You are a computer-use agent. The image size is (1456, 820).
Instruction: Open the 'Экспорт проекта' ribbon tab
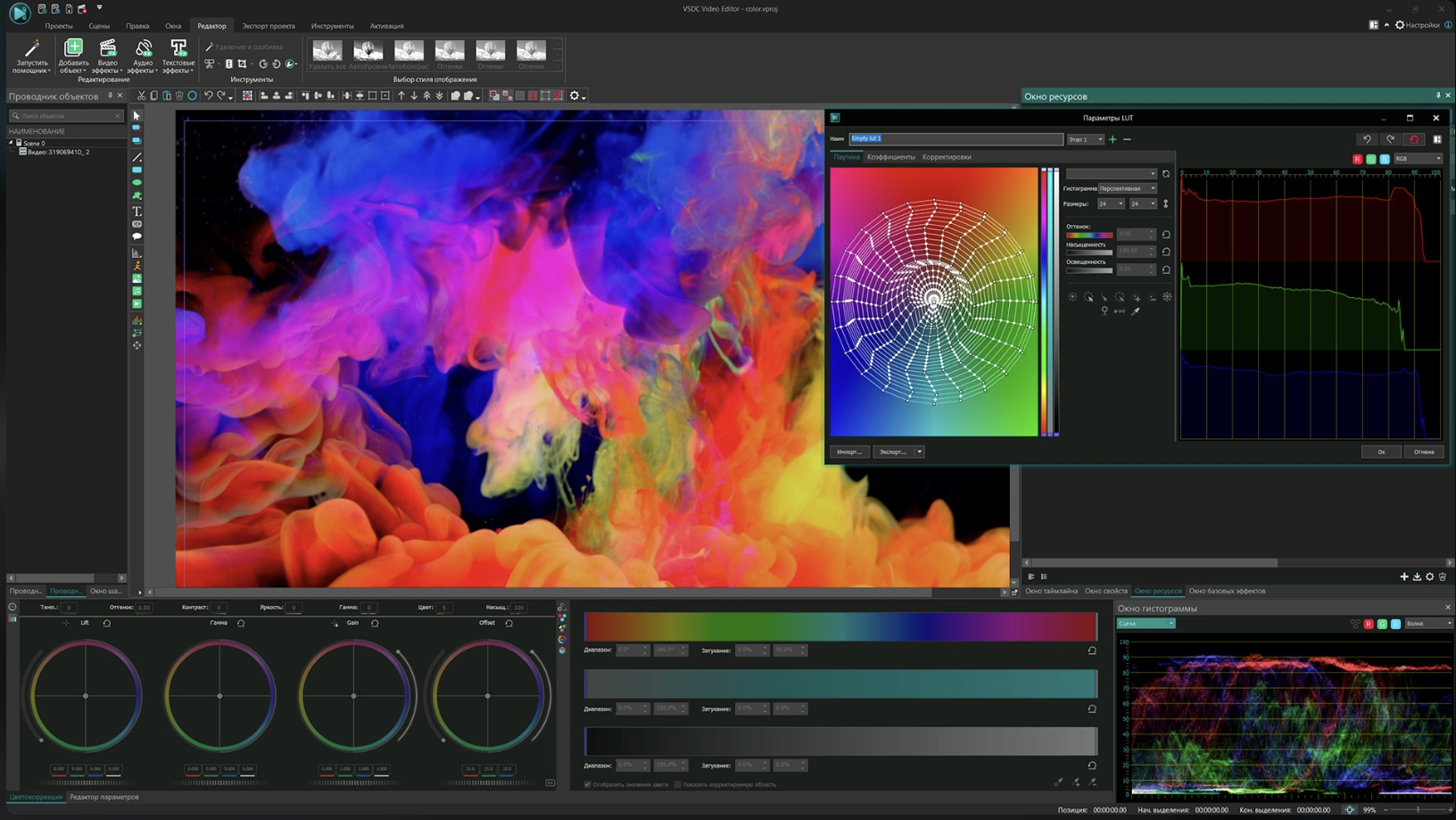click(269, 26)
